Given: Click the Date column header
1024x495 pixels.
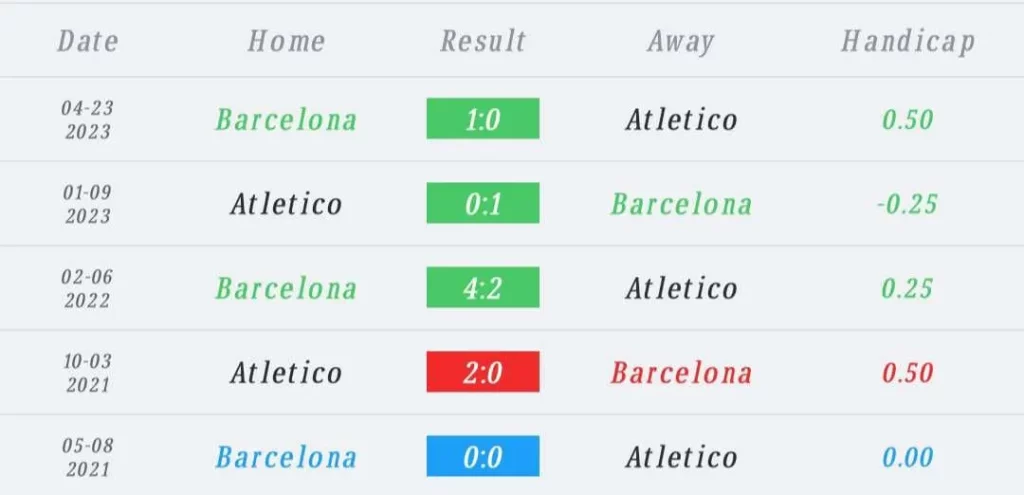Looking at the screenshot, I should coord(88,40).
